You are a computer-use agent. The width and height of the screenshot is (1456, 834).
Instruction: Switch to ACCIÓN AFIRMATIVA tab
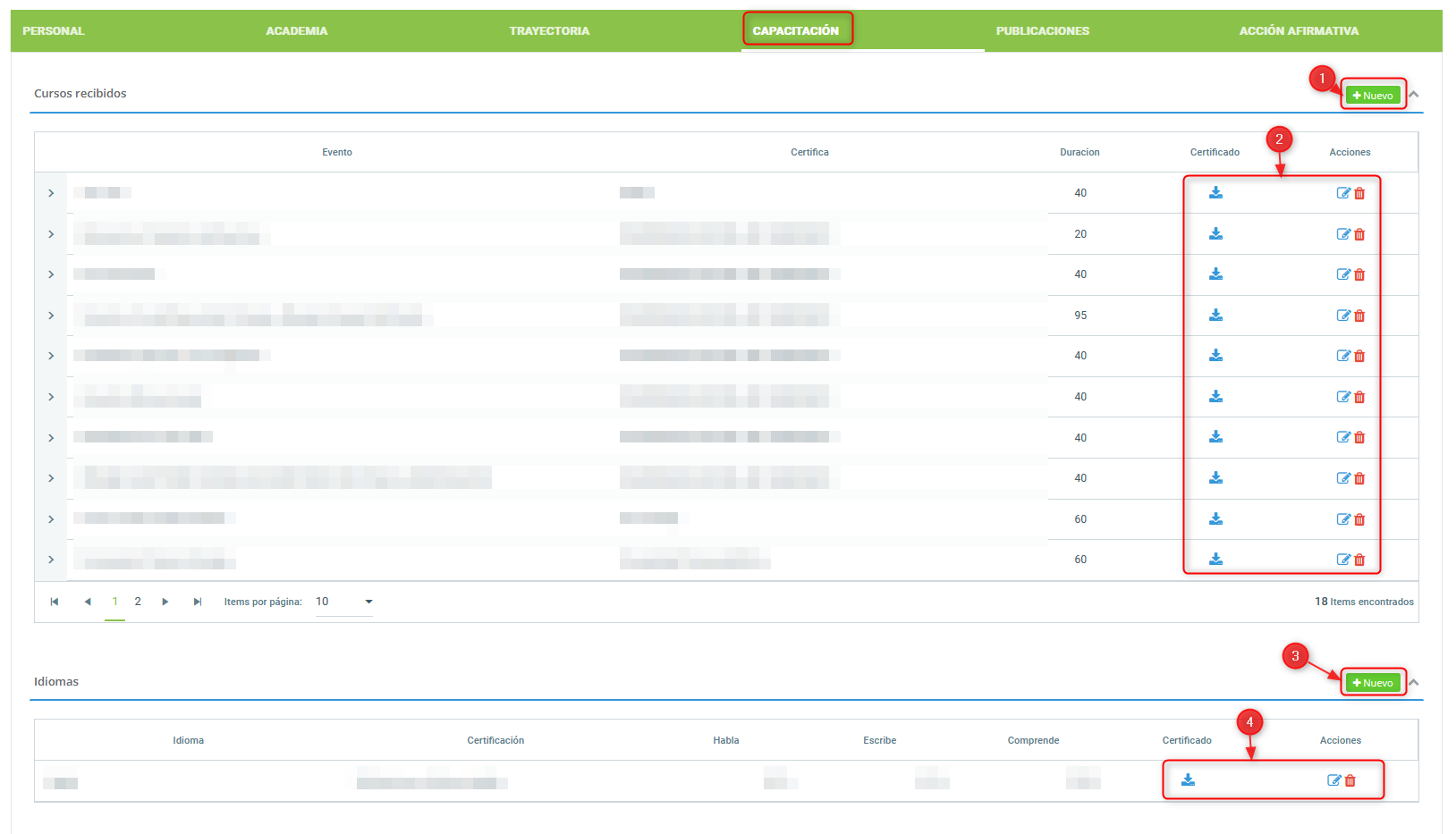click(x=1299, y=31)
